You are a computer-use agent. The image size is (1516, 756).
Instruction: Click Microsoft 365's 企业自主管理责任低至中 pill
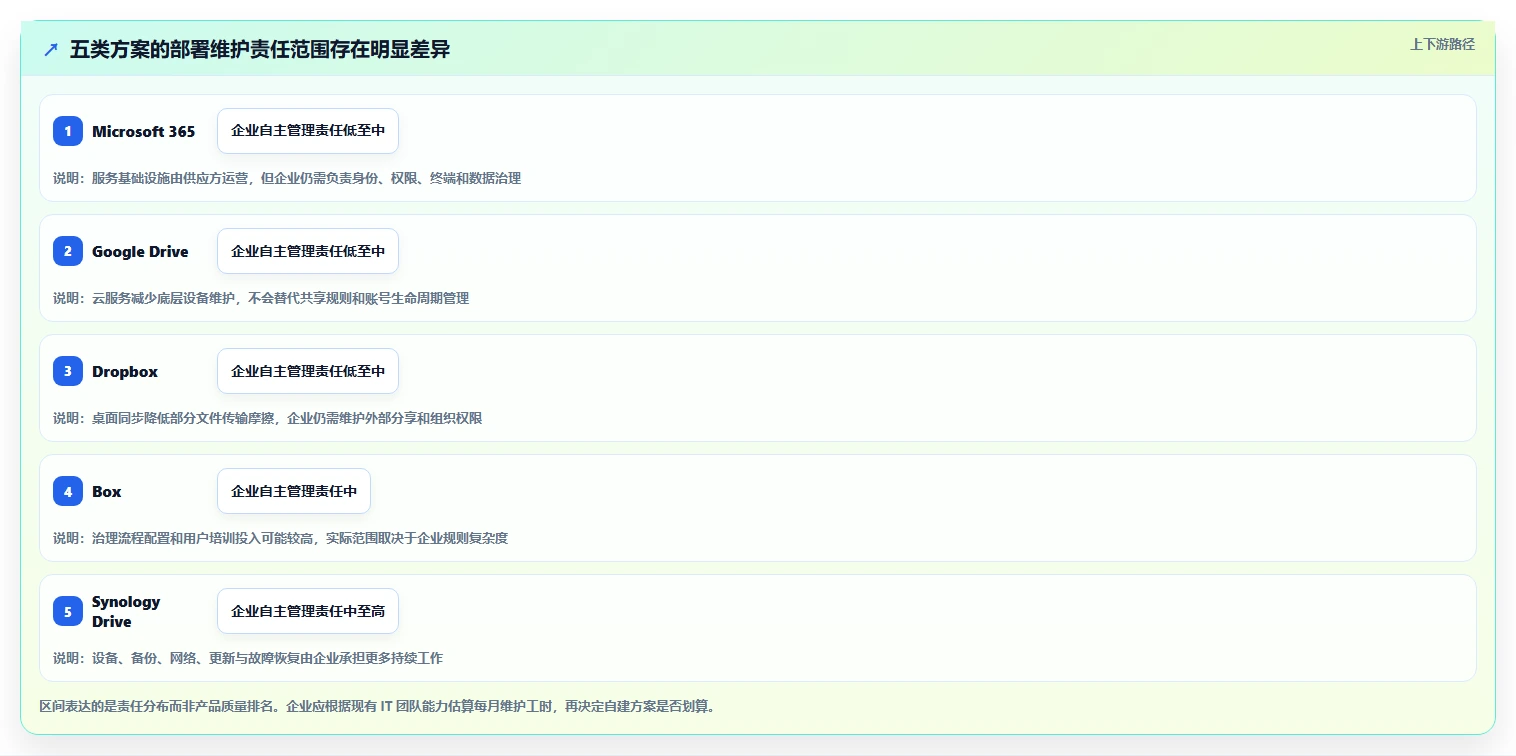pos(308,131)
